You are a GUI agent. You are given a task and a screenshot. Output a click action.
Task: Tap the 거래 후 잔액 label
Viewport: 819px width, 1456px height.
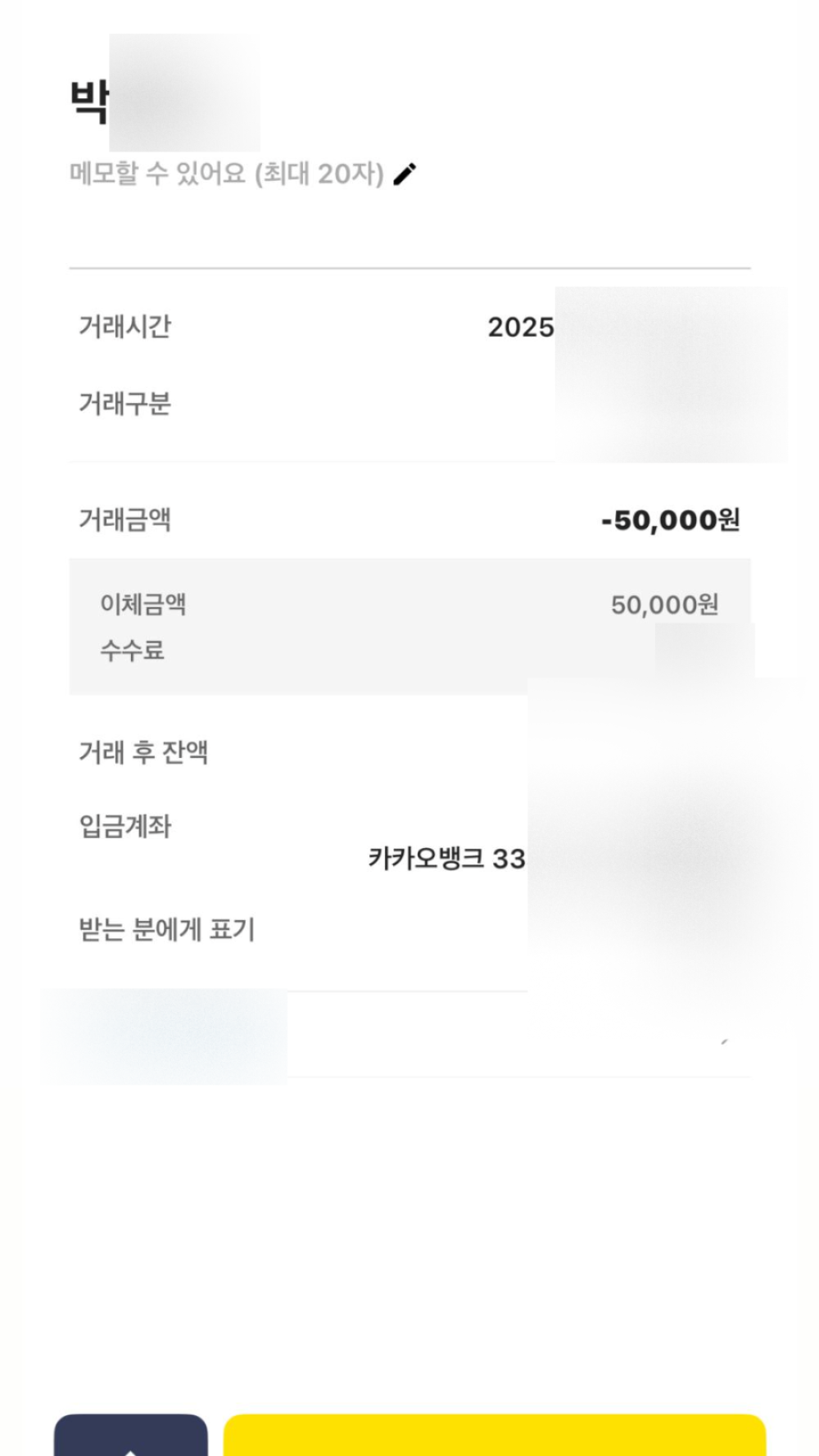point(143,752)
